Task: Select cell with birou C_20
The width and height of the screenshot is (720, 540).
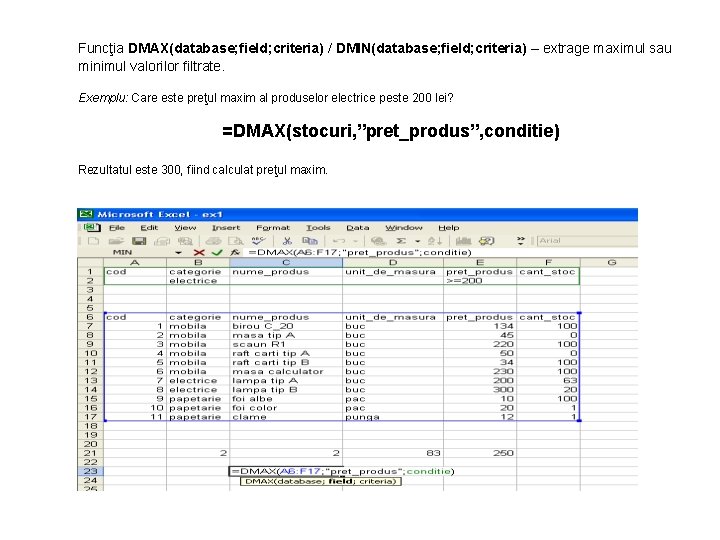Action: point(286,326)
